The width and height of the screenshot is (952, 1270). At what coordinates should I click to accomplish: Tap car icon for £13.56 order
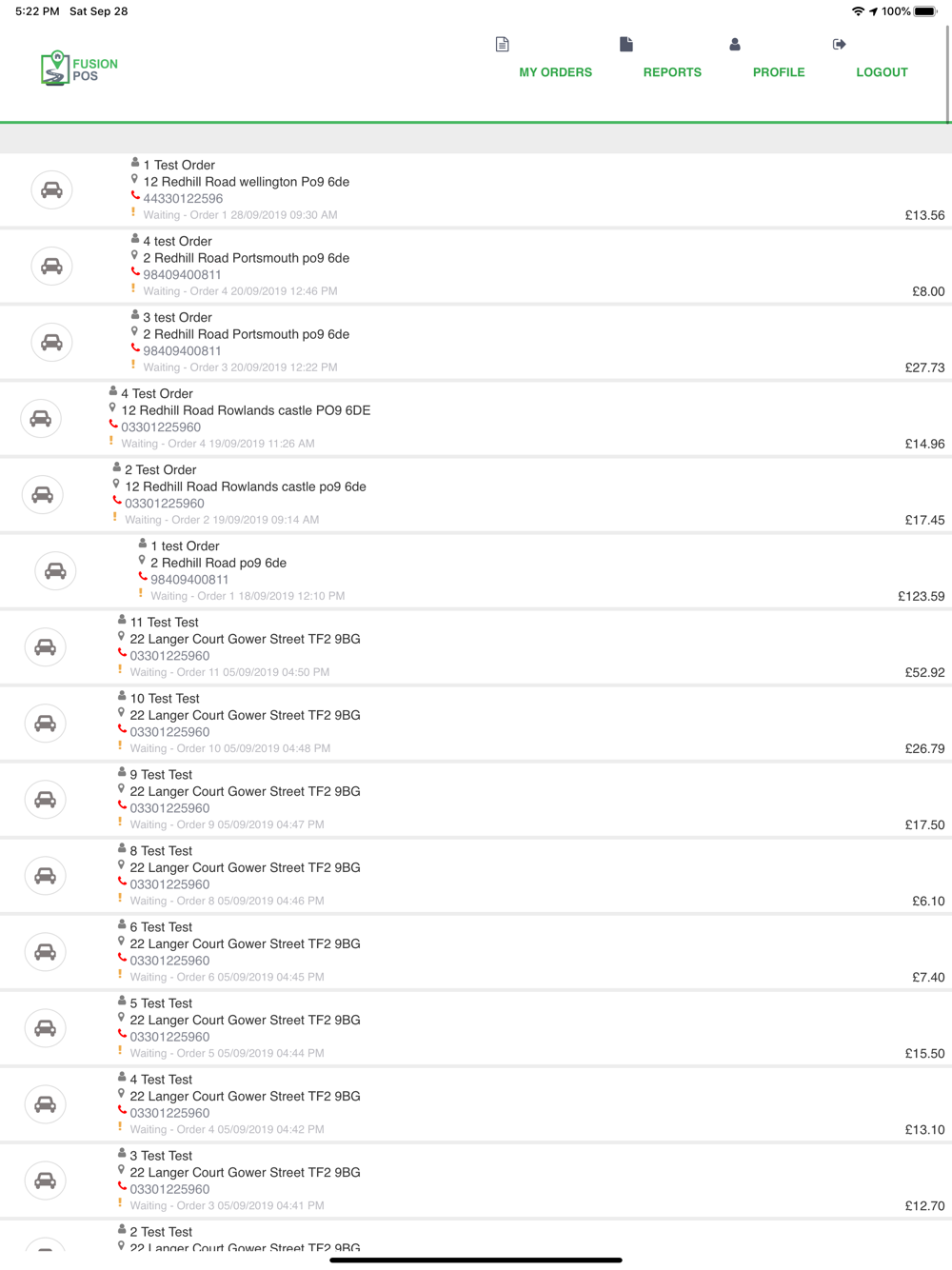(52, 190)
